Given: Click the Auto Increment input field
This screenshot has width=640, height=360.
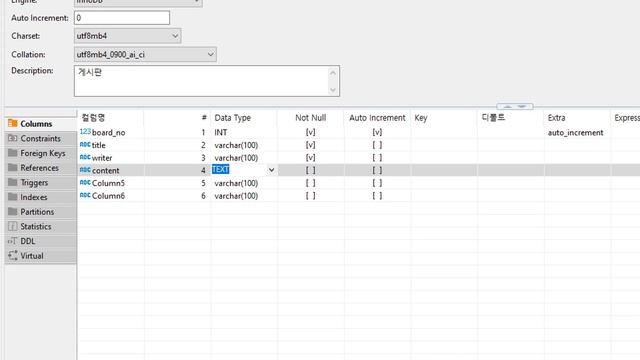Looking at the screenshot, I should pyautogui.click(x=122, y=18).
